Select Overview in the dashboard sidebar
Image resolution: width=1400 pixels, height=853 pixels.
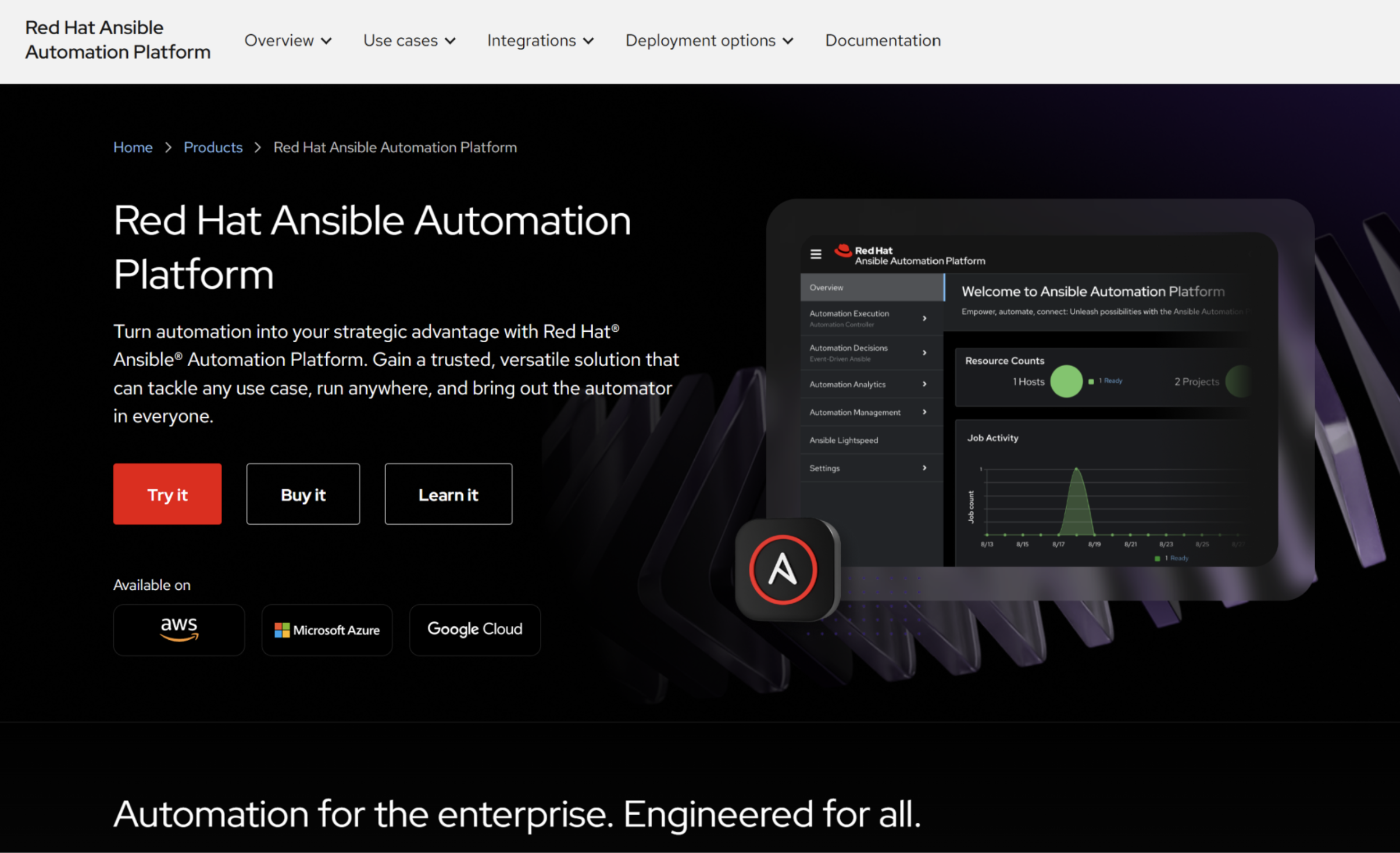click(x=872, y=288)
